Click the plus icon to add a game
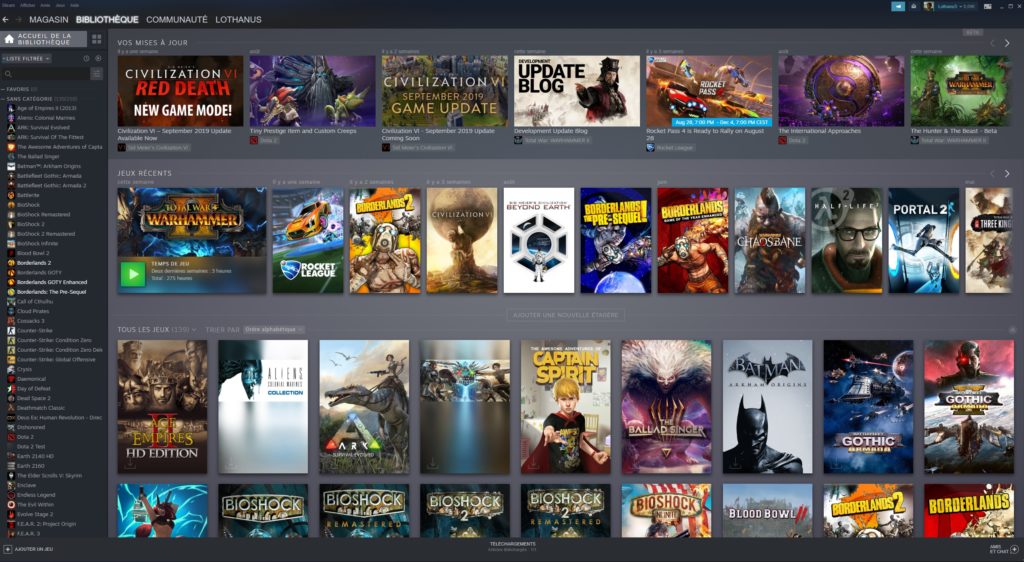Viewport: 1024px width, 562px height. pos(7,550)
